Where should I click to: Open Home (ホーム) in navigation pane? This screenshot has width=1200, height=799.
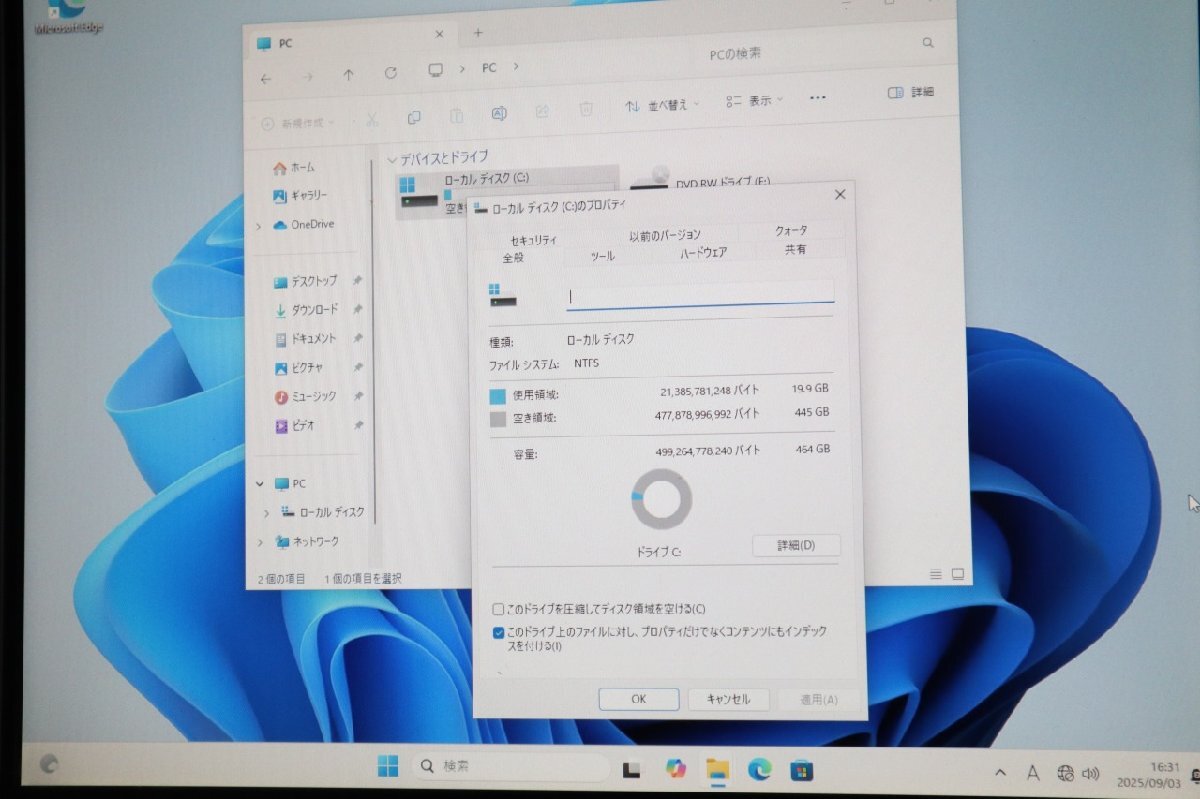tap(293, 168)
